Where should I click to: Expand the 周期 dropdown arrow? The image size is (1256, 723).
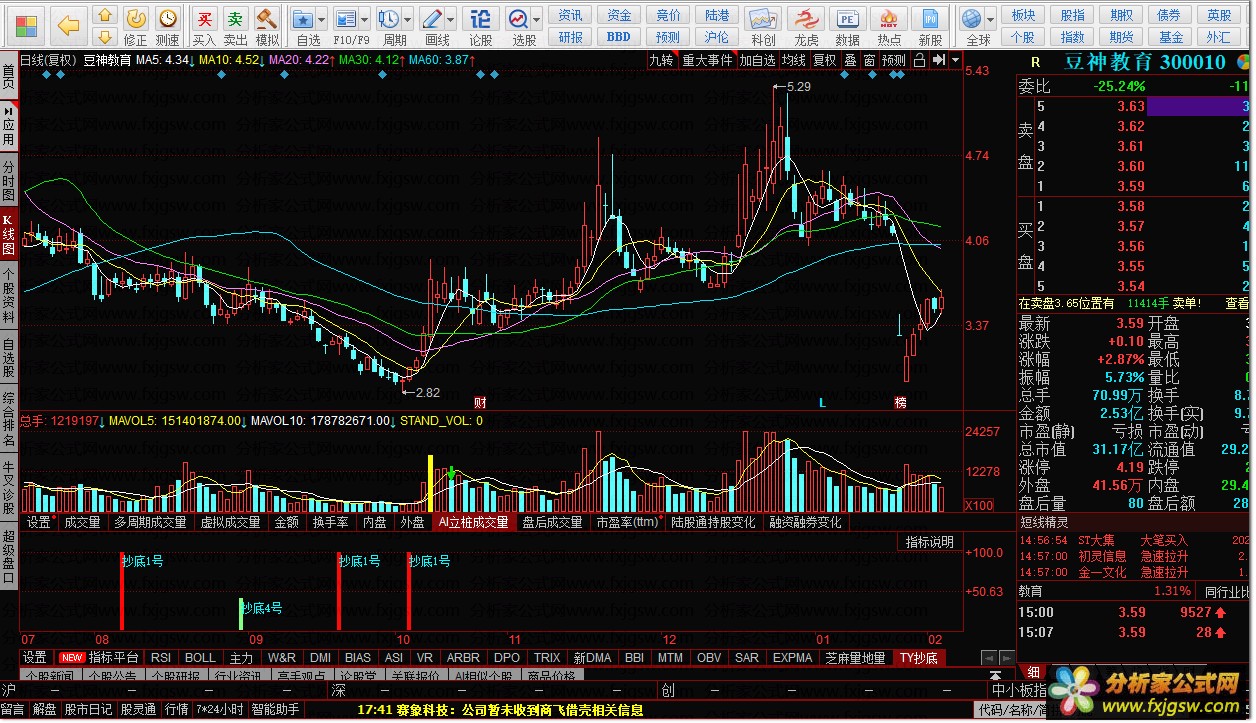(x=407, y=19)
